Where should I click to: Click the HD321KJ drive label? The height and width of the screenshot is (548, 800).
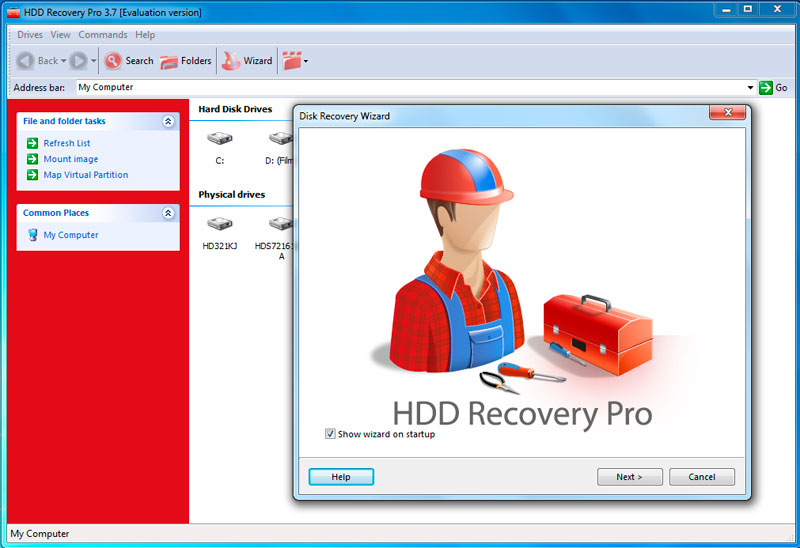point(220,246)
